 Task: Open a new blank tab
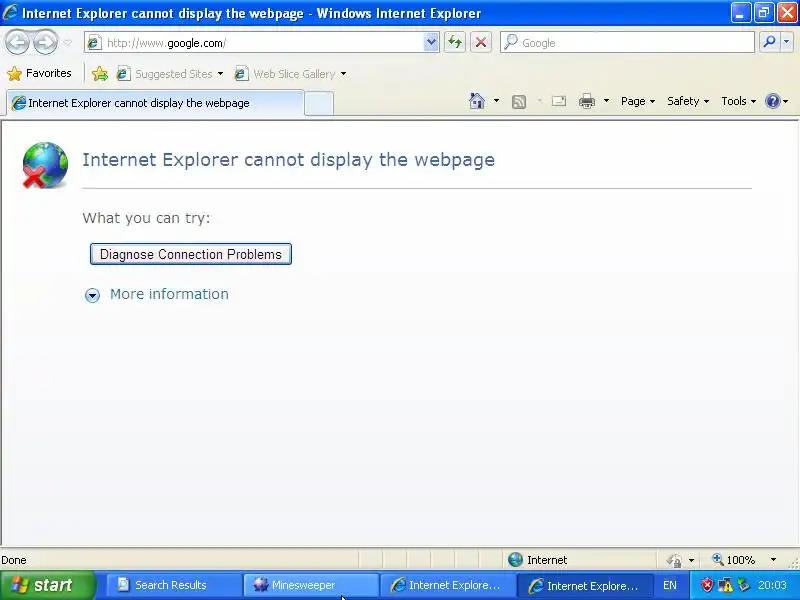pyautogui.click(x=319, y=104)
